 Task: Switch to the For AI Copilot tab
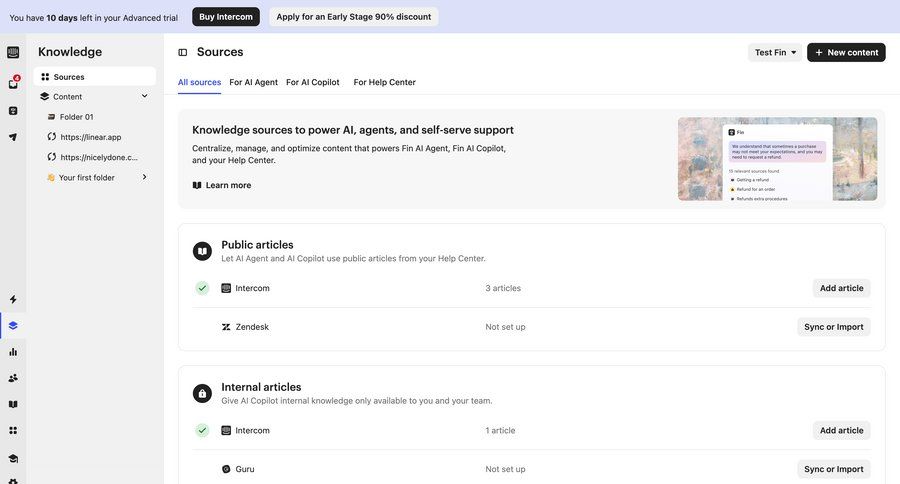pos(313,82)
